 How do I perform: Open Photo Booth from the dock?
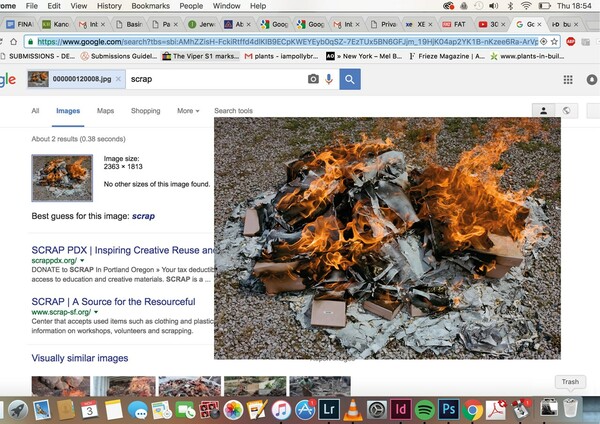coord(209,410)
